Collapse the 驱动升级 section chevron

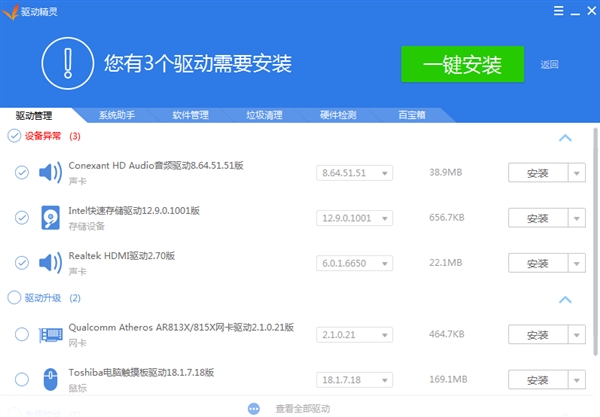click(x=565, y=300)
